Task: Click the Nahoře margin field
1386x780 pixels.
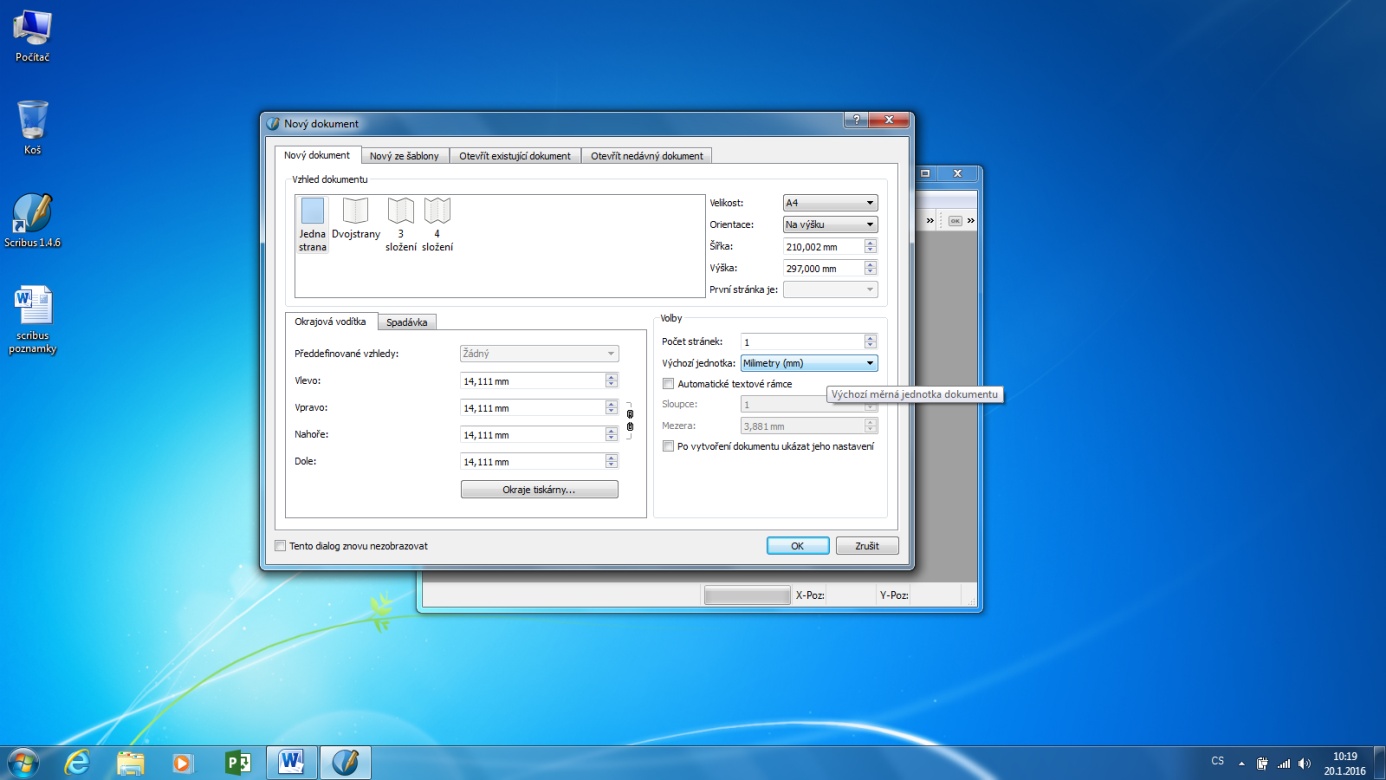Action: pos(532,435)
